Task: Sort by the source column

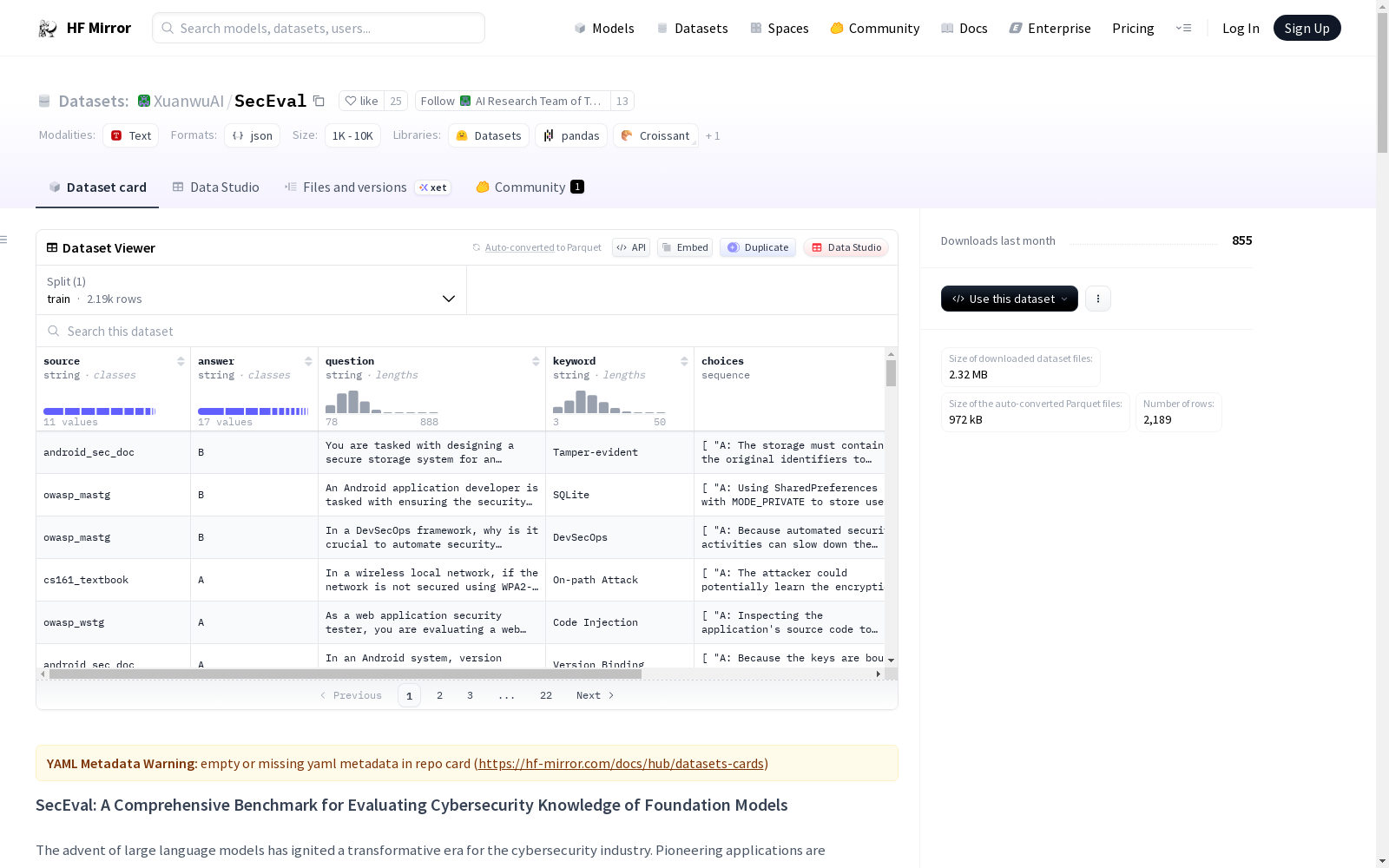Action: 181,361
